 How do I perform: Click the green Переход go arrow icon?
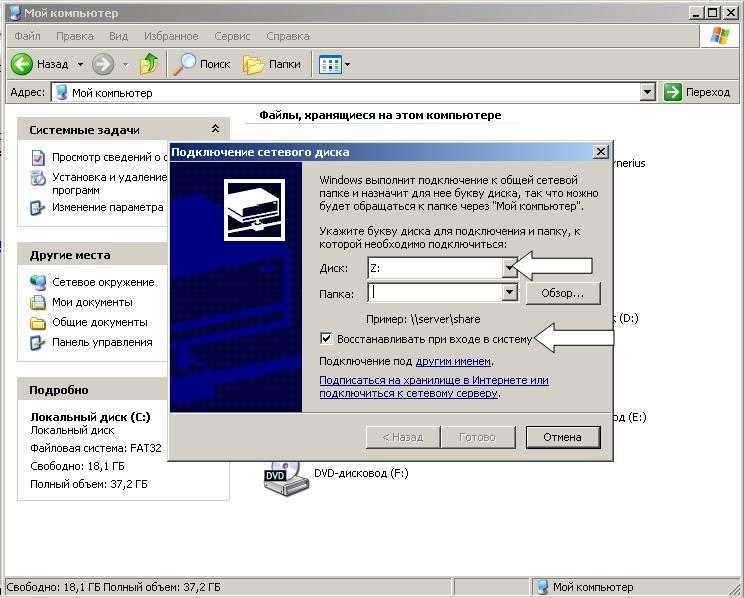(672, 92)
